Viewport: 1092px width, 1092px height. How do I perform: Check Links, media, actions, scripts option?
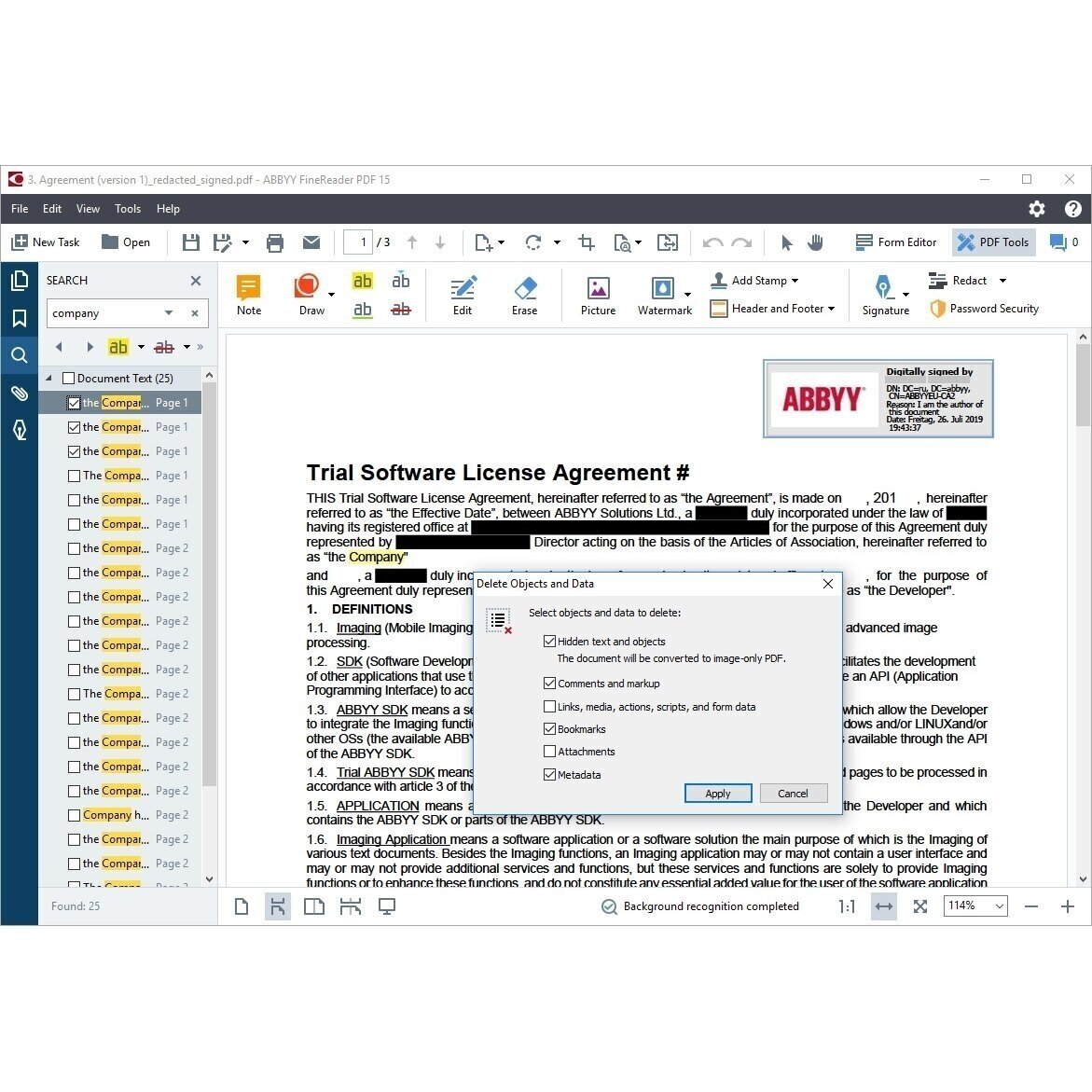click(x=549, y=706)
